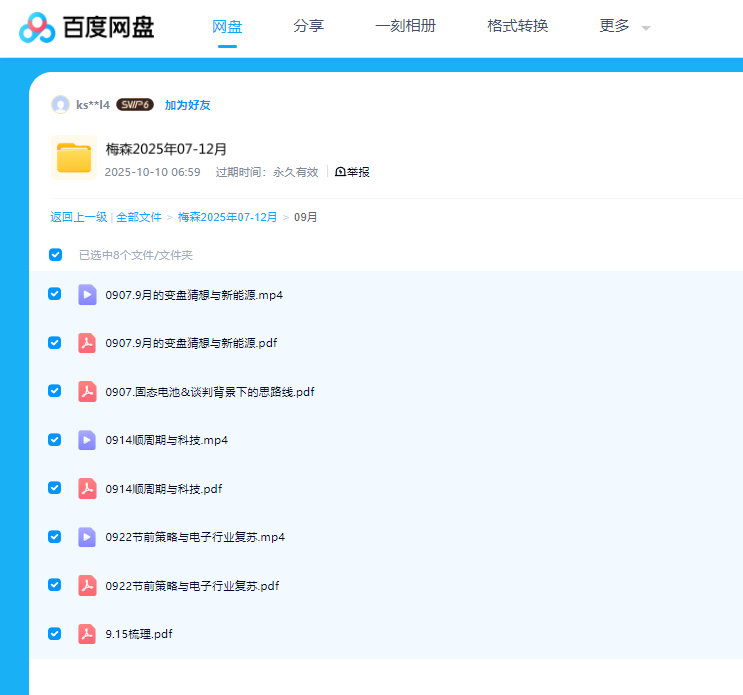Screen dimensions: 743x695
Task: Click 返回上一级 breadcrumb link
Action: pos(78,217)
